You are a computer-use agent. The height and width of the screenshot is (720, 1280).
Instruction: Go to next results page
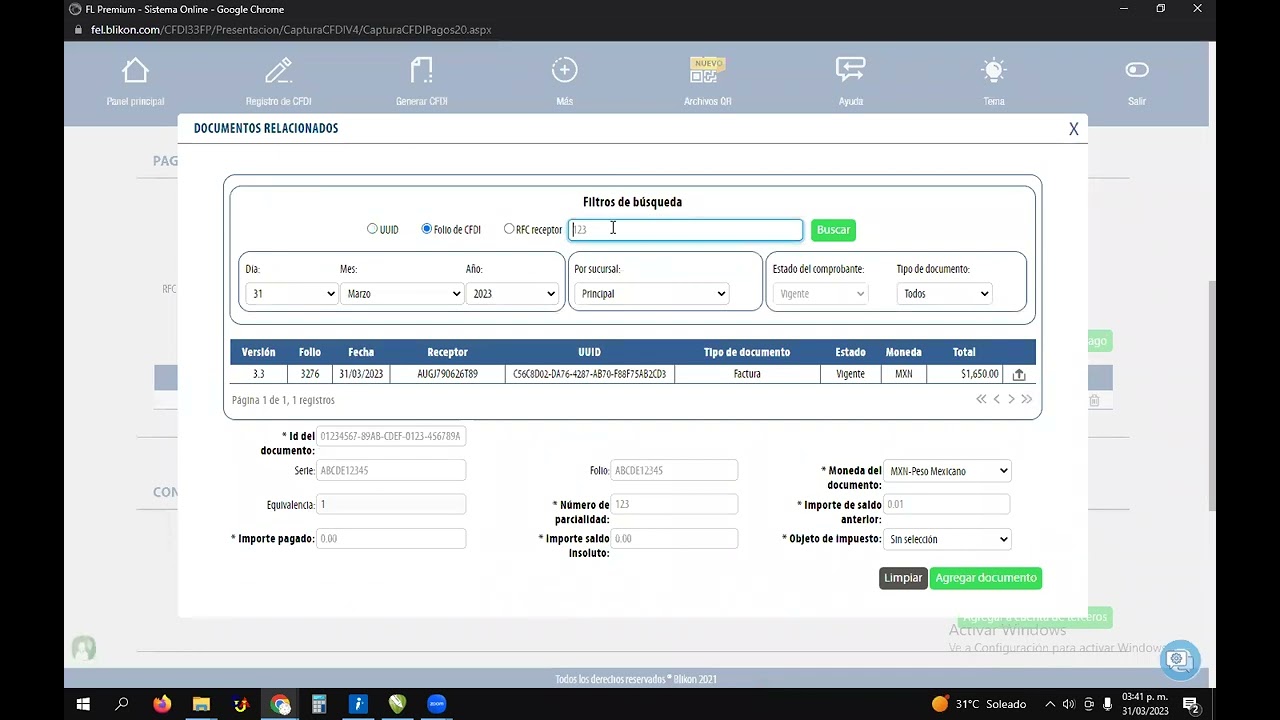[x=1011, y=400]
